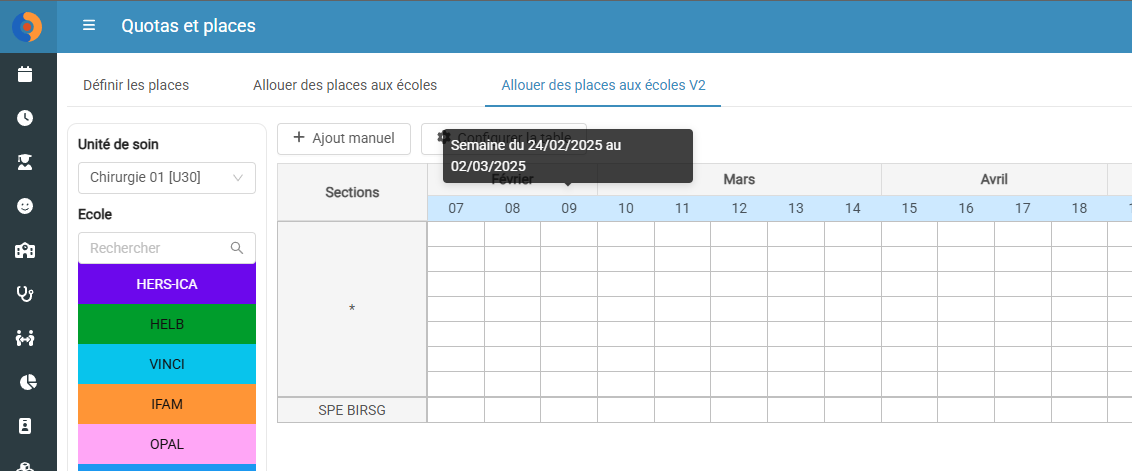
Task: Click week 18 column header
Action: pyautogui.click(x=1079, y=209)
